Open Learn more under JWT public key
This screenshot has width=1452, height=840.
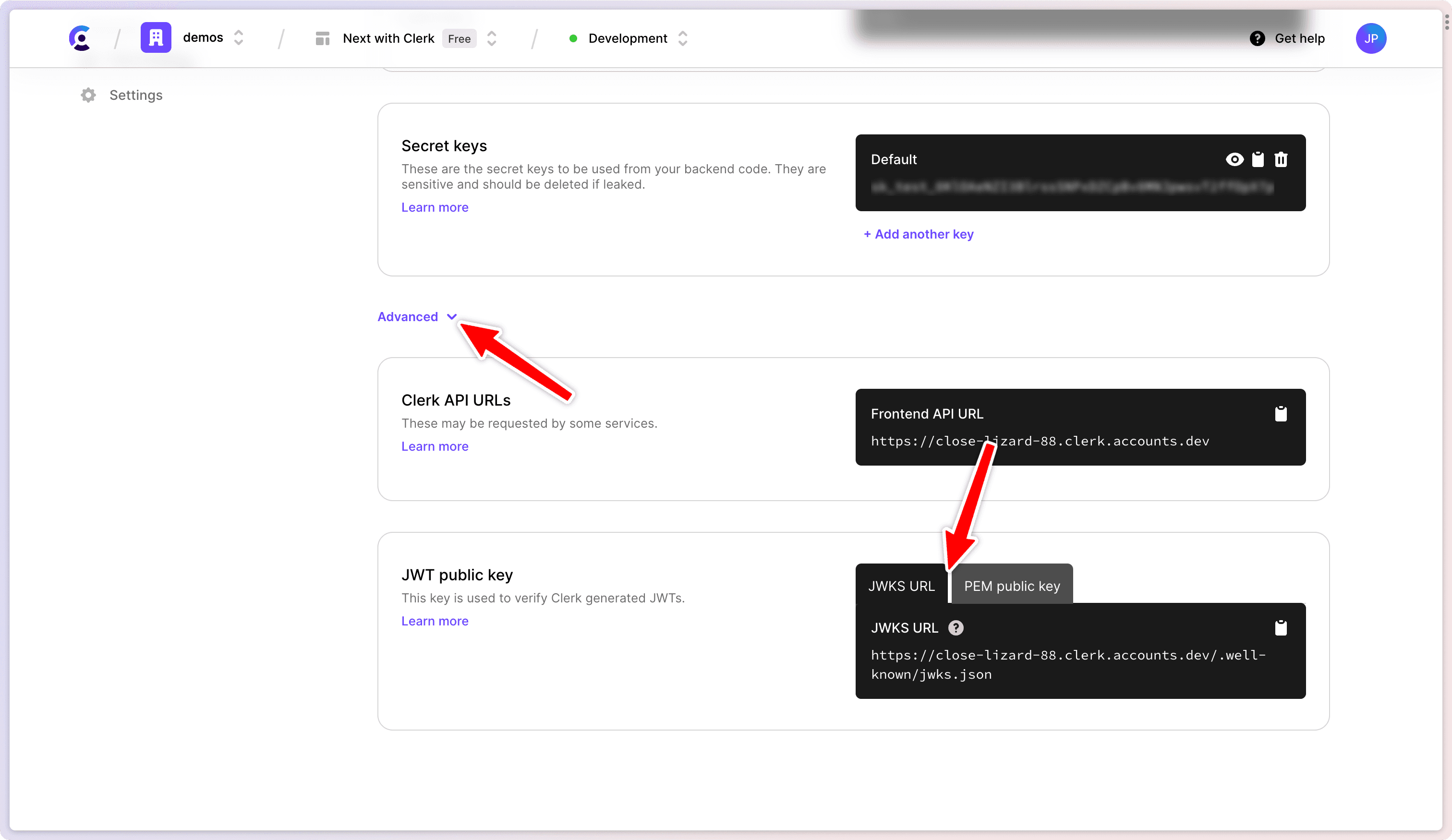435,621
